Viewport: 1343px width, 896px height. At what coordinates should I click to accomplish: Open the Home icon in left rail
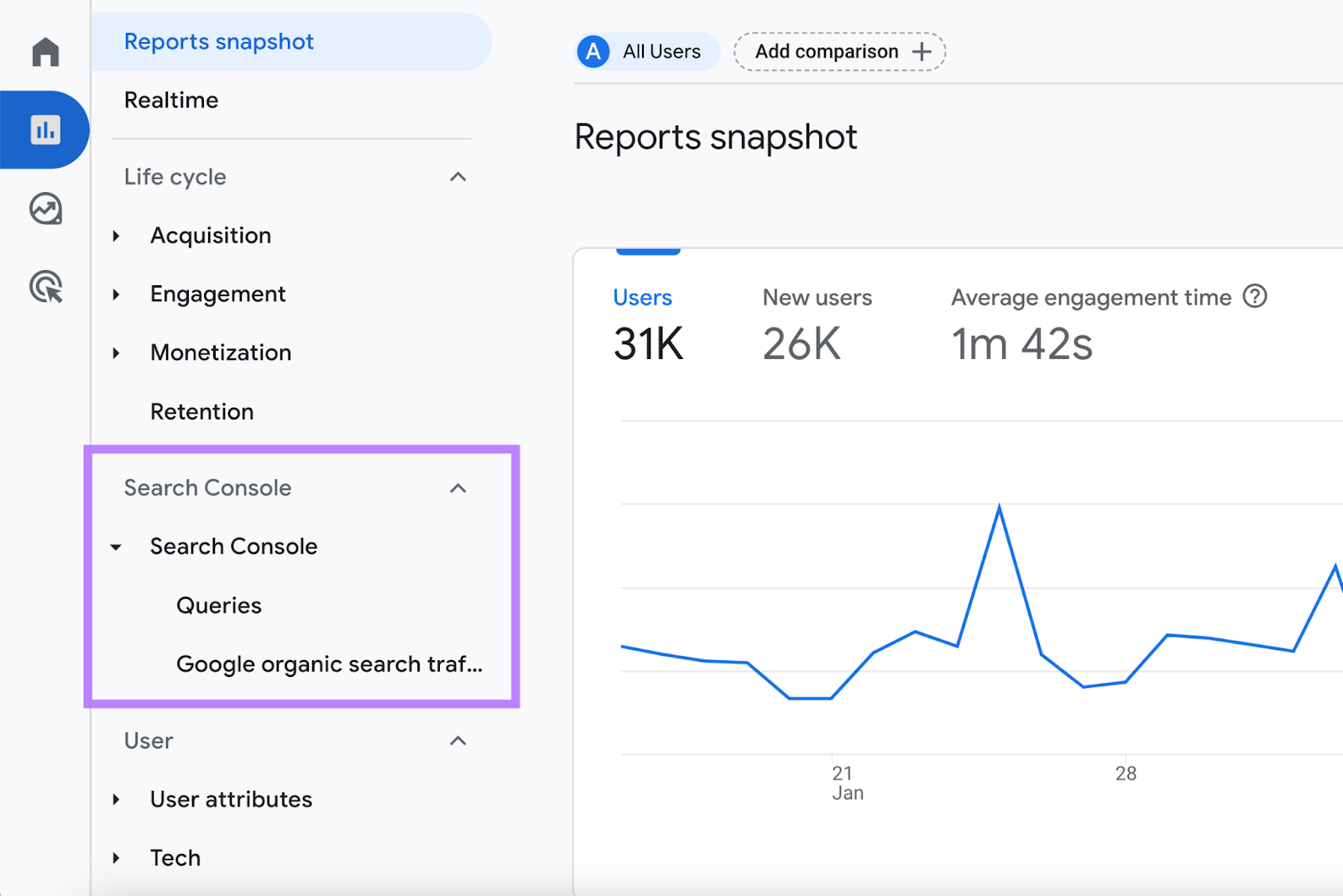pos(44,51)
